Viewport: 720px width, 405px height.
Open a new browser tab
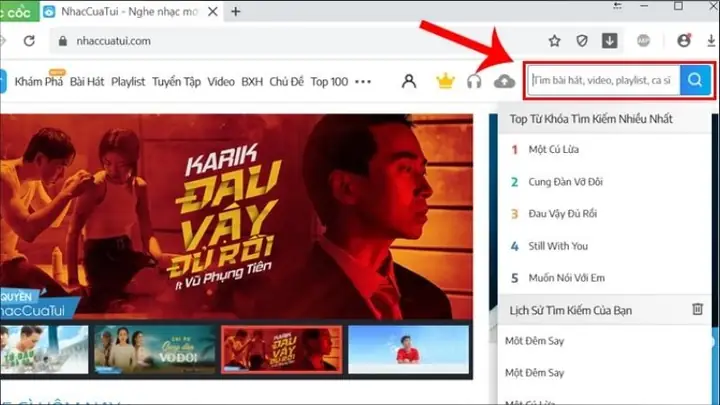[x=236, y=11]
